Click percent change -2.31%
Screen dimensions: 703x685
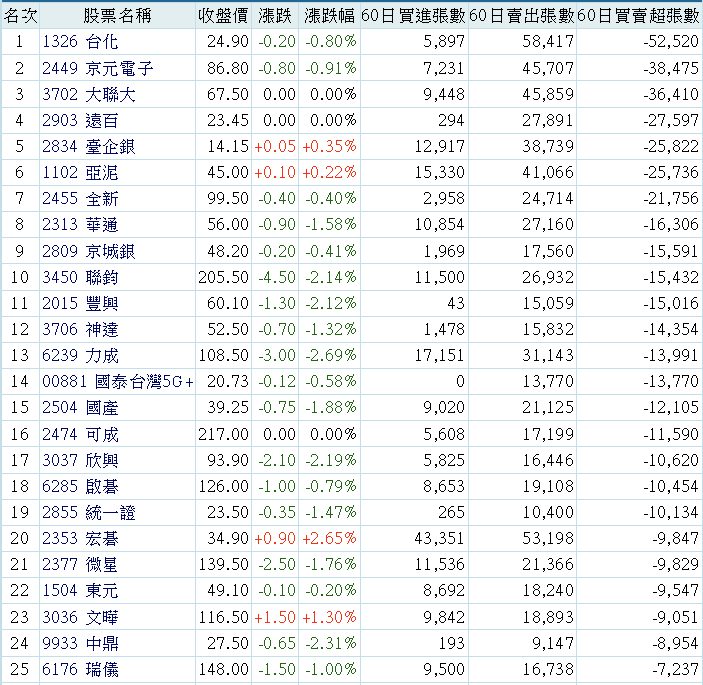(331, 643)
